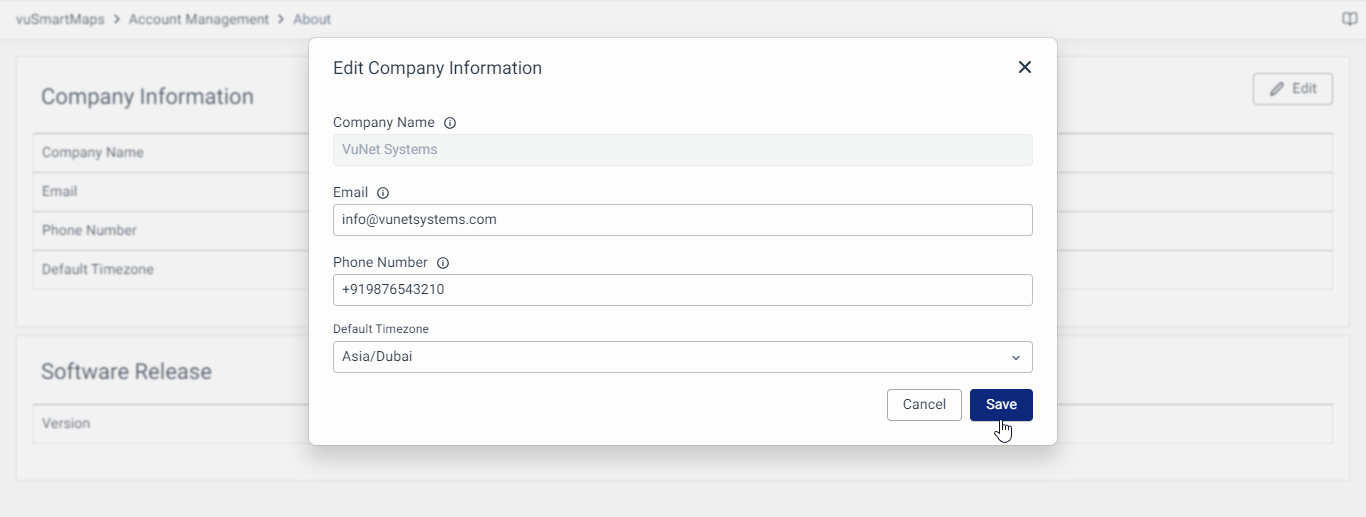Save the company information changes
Image resolution: width=1366 pixels, height=517 pixels.
point(1001,405)
